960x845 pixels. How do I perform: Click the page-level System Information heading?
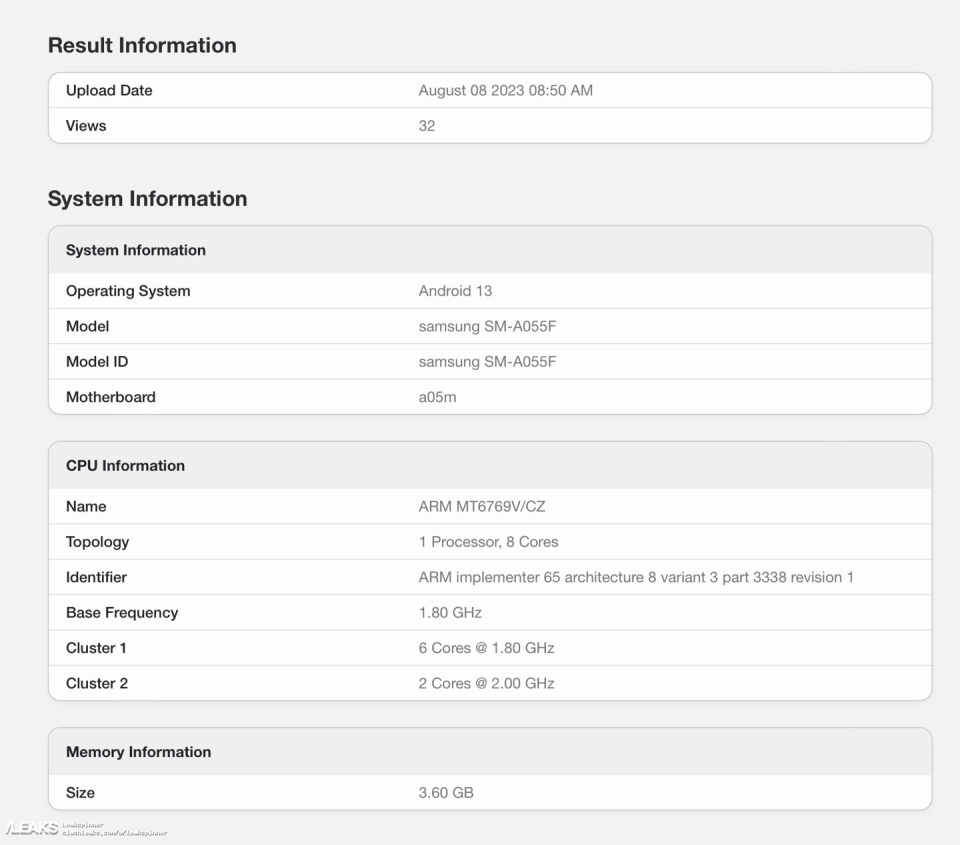tap(147, 198)
